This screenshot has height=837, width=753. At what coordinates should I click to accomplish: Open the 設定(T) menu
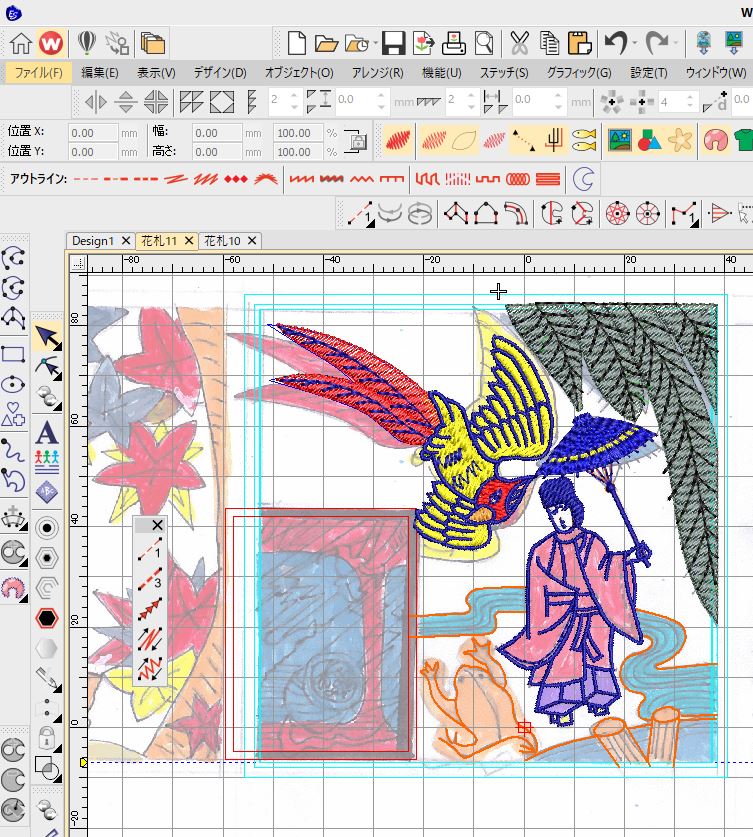(648, 72)
